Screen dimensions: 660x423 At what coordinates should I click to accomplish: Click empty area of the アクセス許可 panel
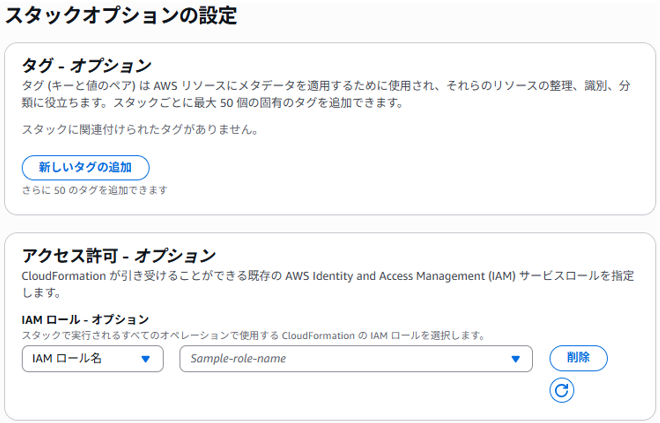tap(337, 396)
